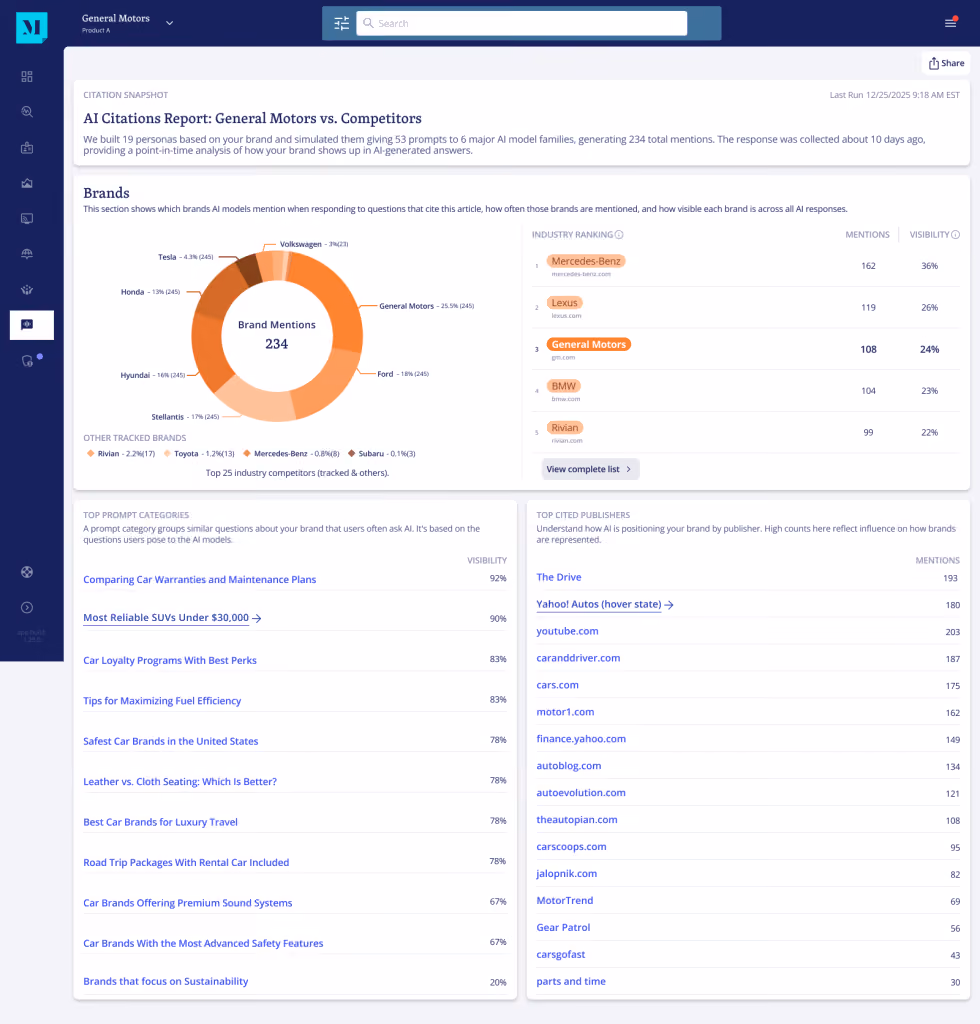Open the dashboard grid icon in sidebar
The image size is (980, 1024).
coord(27,76)
